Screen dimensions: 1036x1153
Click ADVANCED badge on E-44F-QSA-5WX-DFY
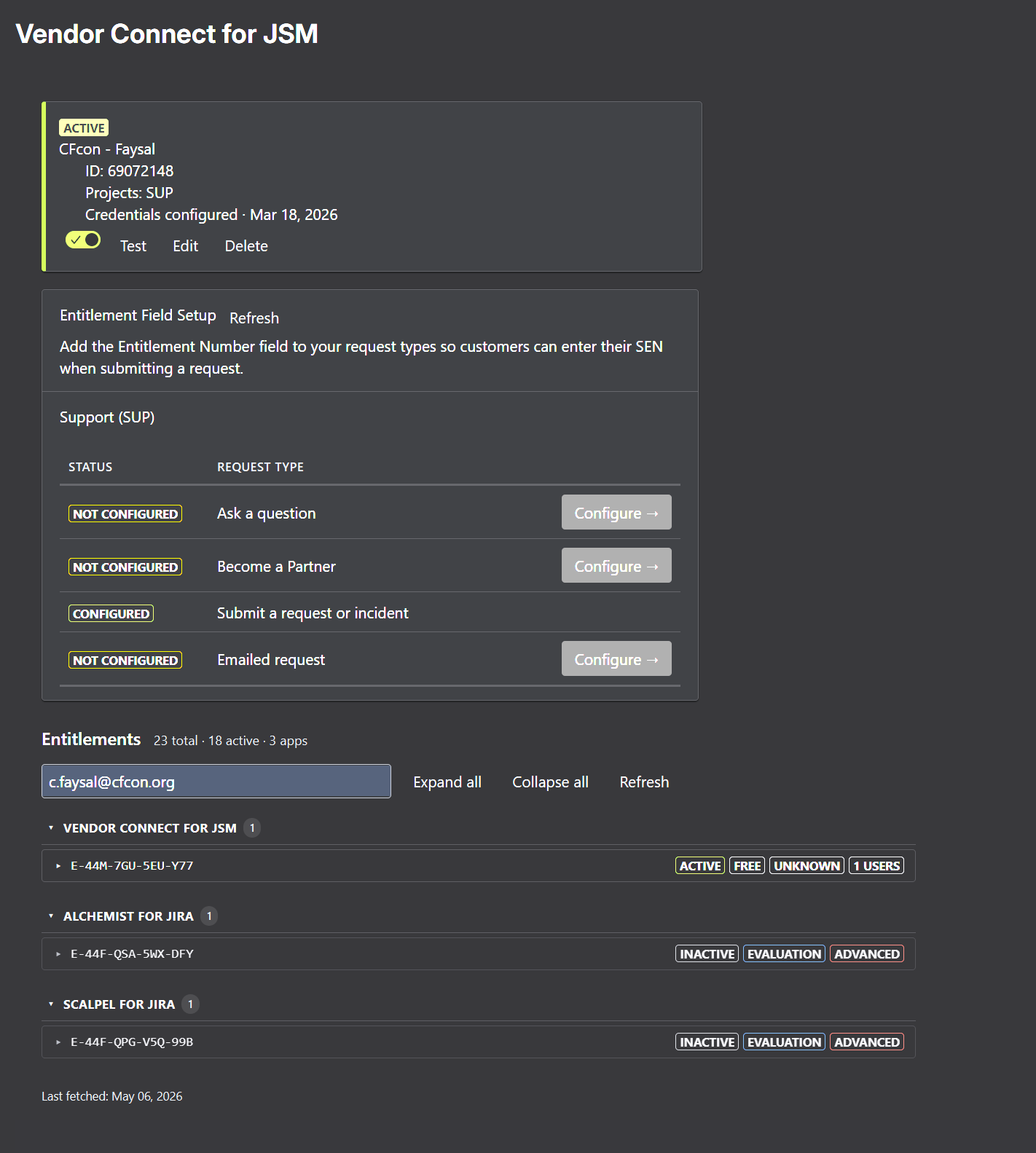[867, 954]
